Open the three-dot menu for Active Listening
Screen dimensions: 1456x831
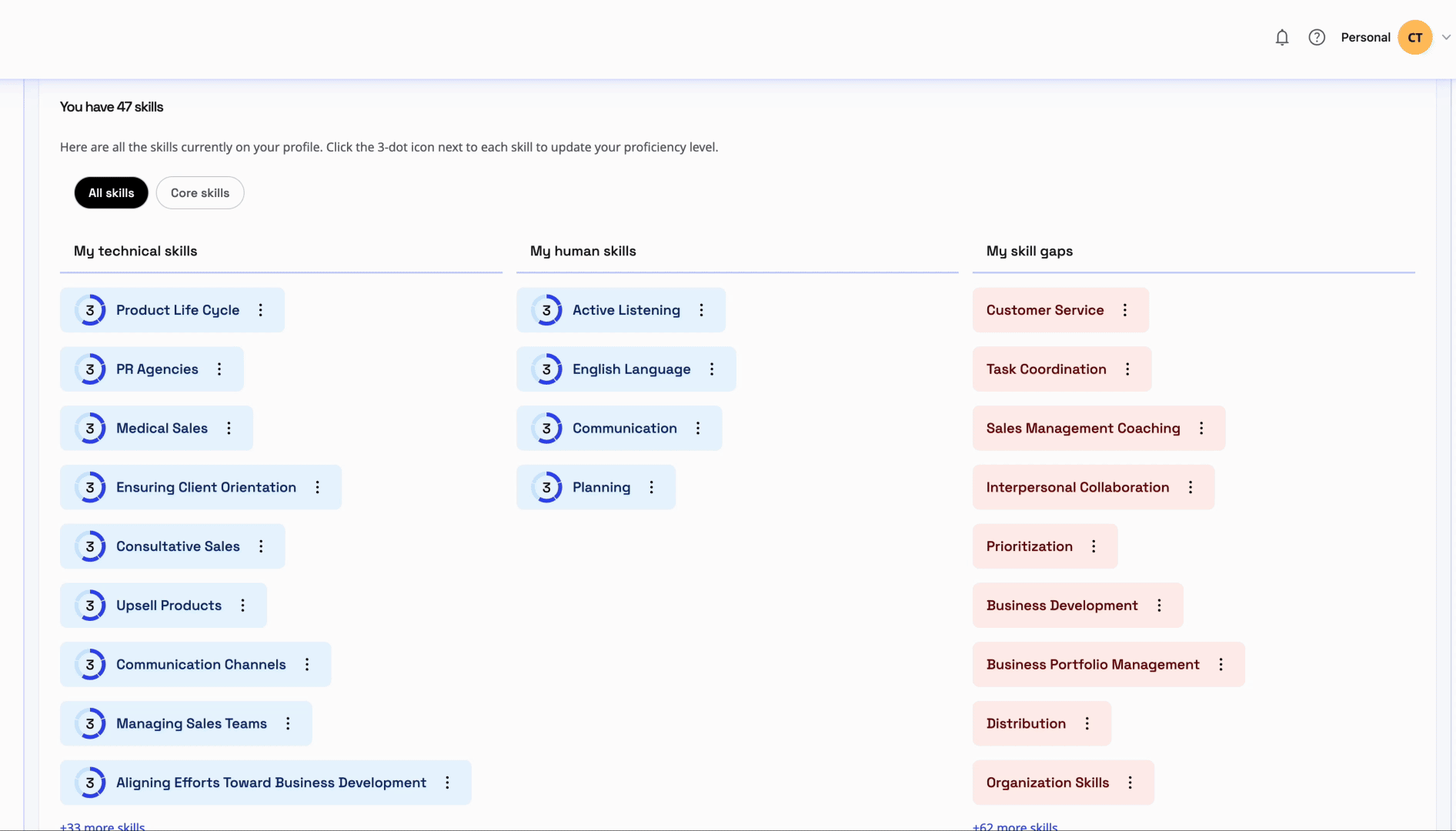coord(701,310)
